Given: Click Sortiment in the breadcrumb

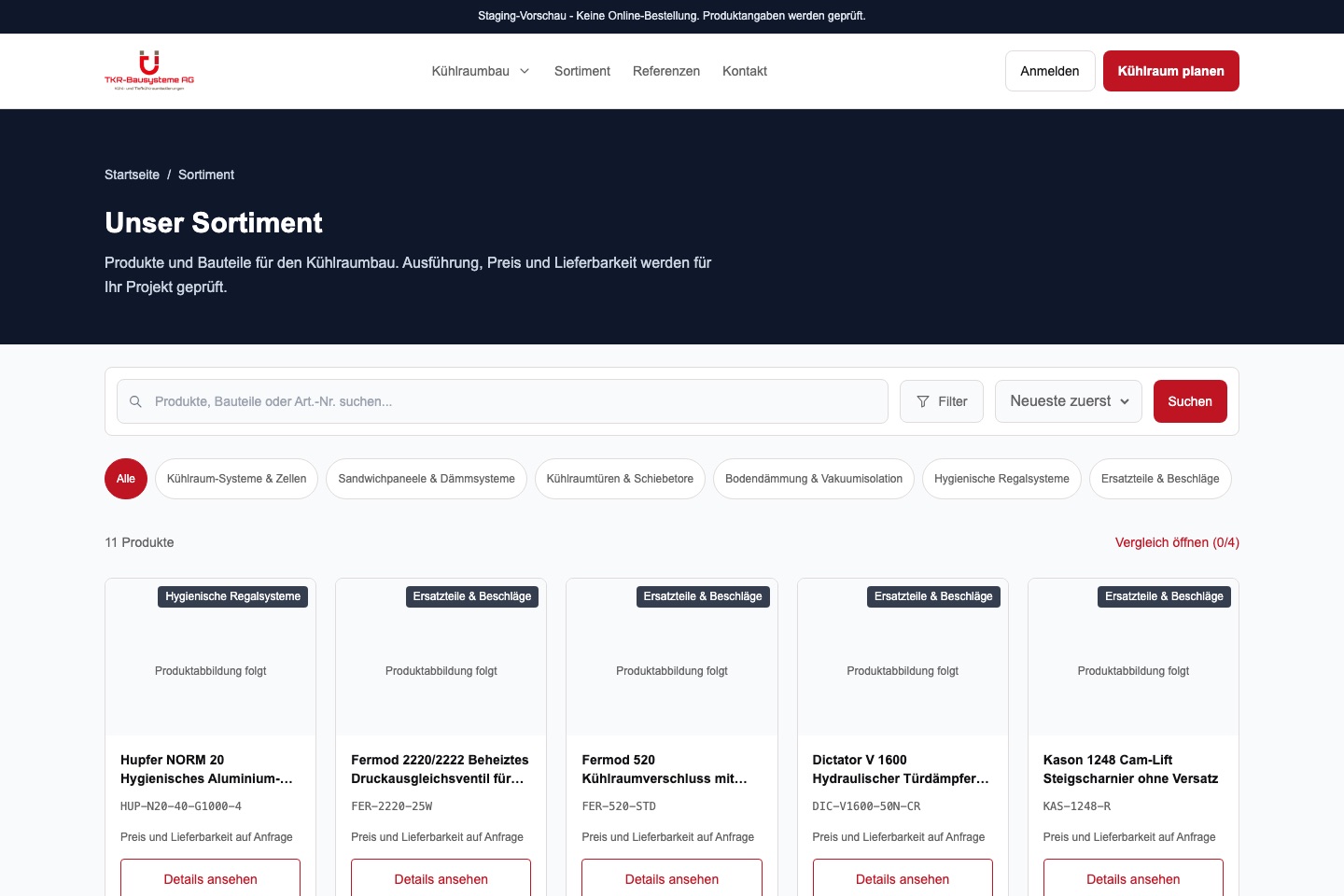Looking at the screenshot, I should click(x=206, y=175).
